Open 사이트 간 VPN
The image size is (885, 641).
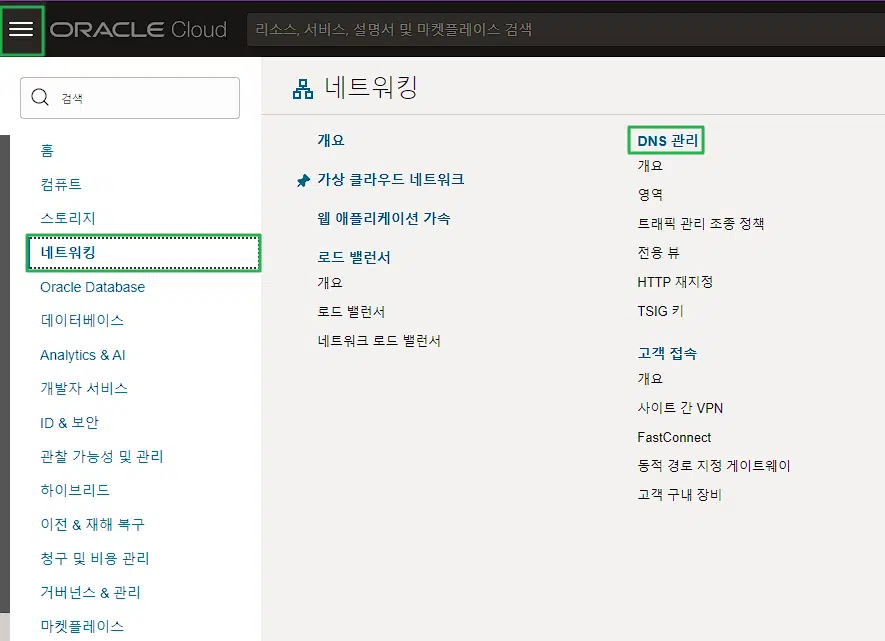[680, 408]
